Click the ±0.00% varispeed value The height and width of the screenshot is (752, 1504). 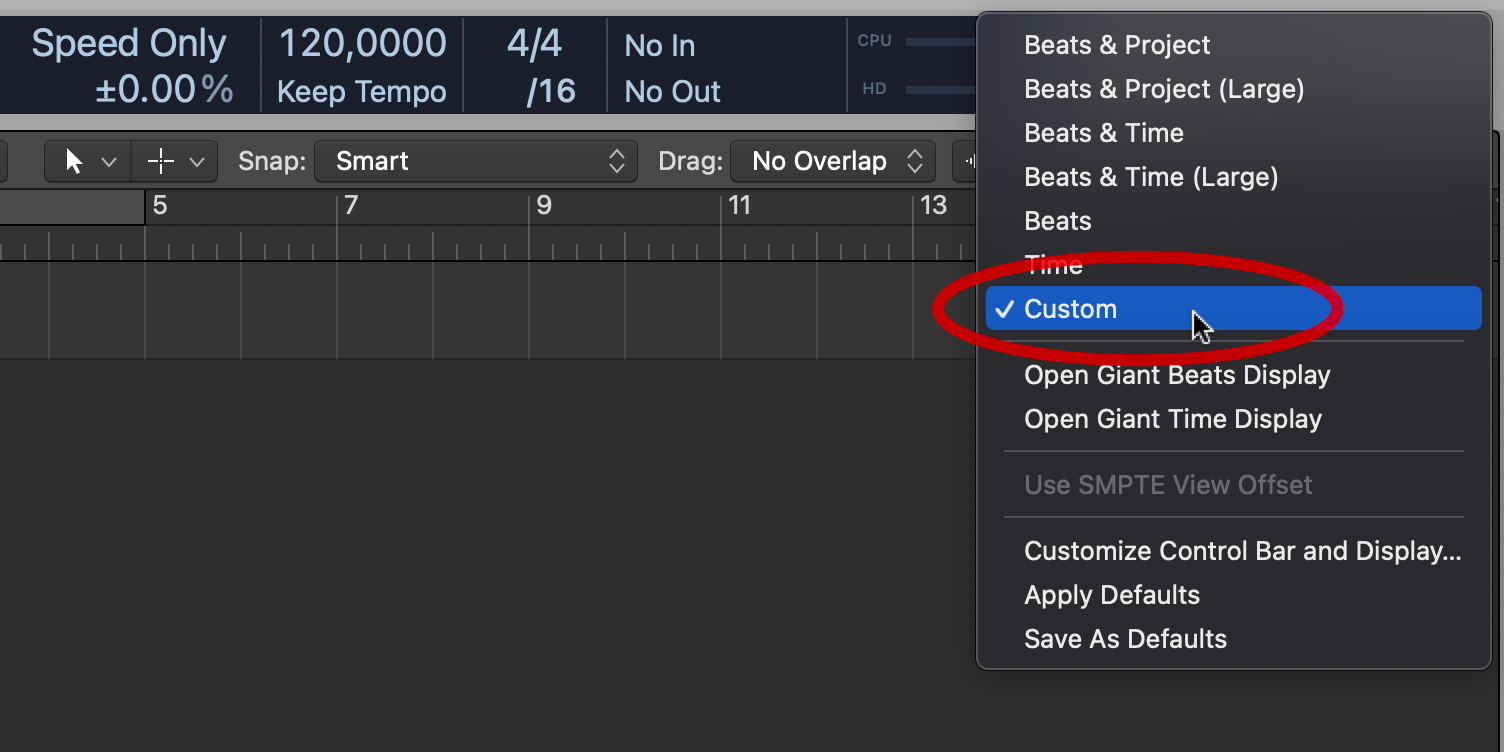165,90
